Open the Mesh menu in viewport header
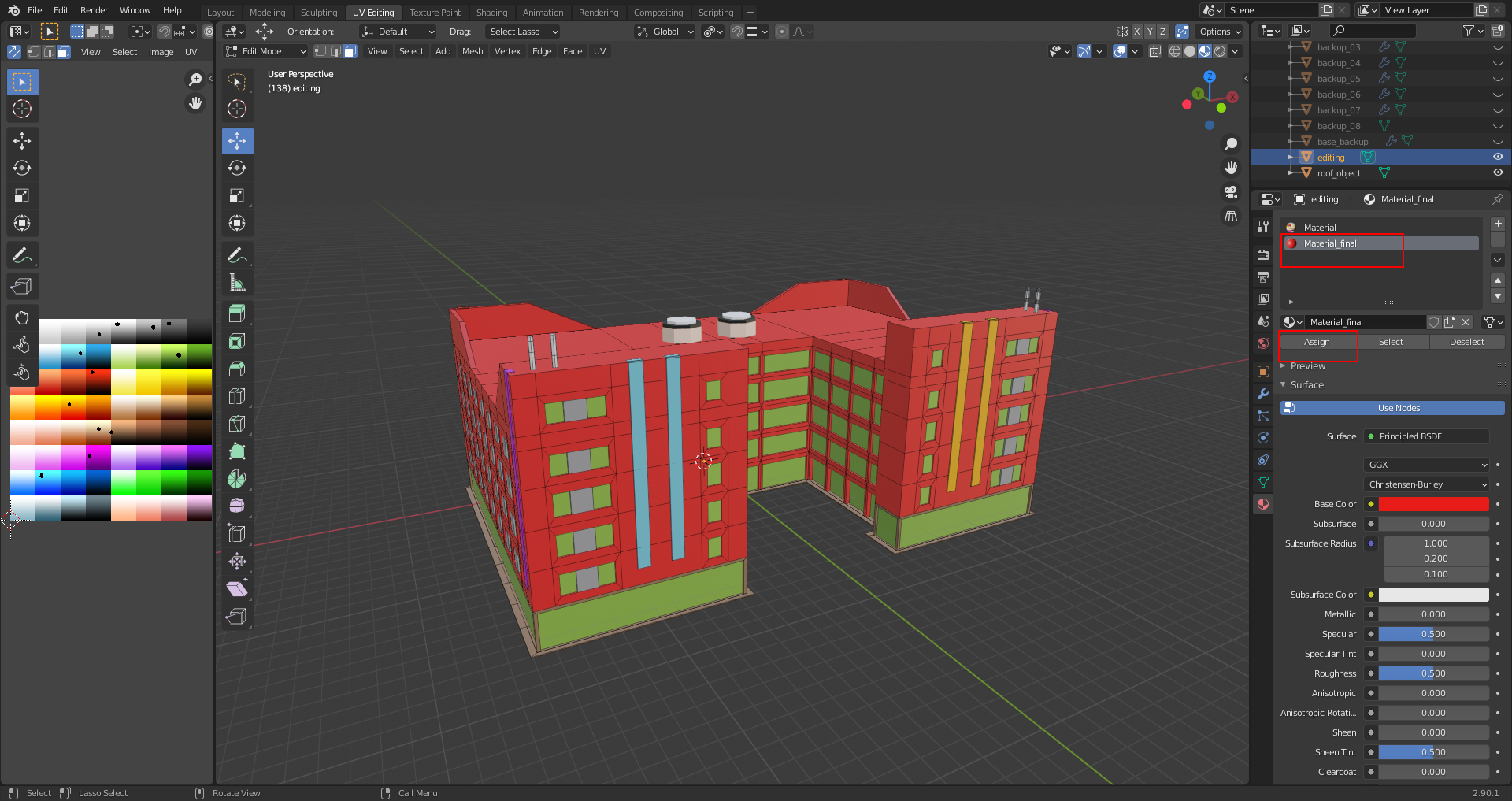Screen dimensions: 1512x801 [472, 51]
